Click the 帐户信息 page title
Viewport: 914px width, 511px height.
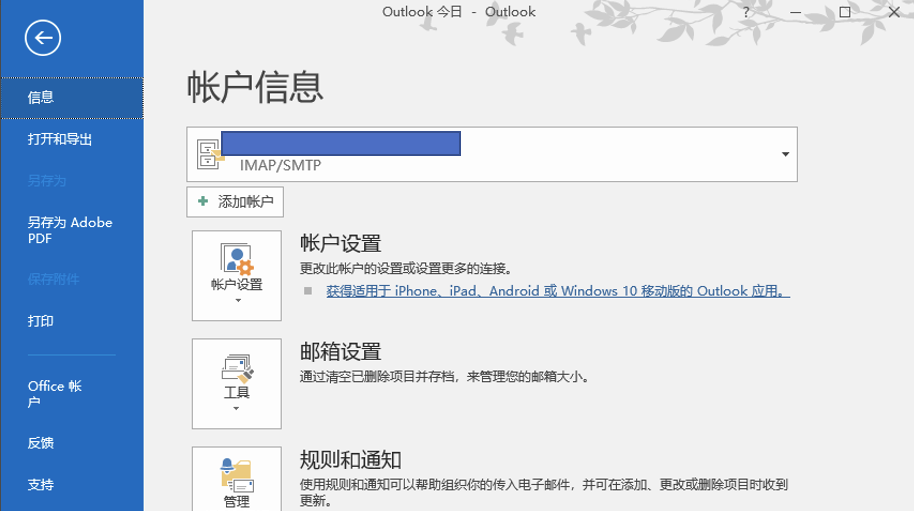point(255,87)
